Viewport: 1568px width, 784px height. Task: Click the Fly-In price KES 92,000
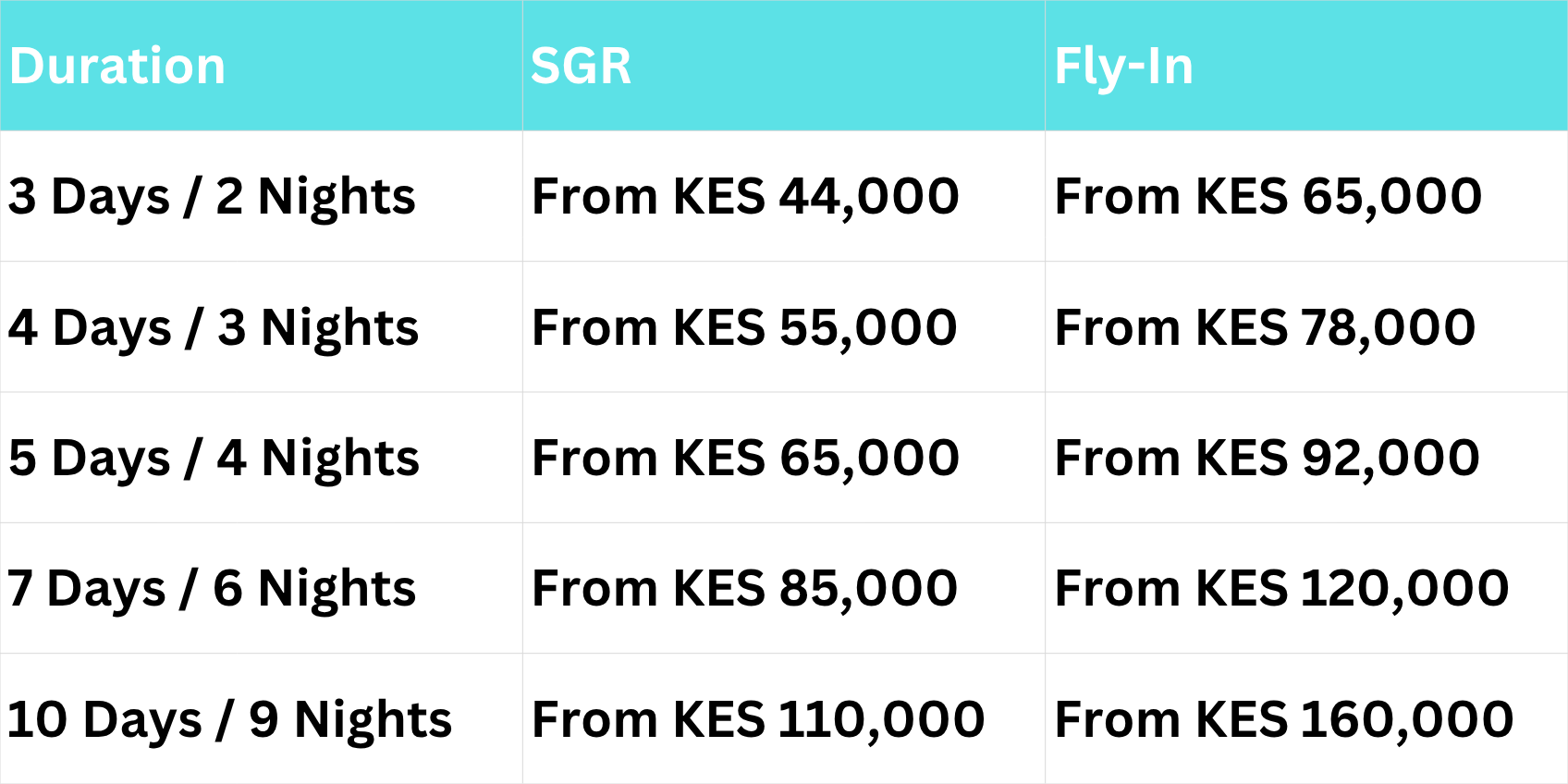tap(1267, 459)
